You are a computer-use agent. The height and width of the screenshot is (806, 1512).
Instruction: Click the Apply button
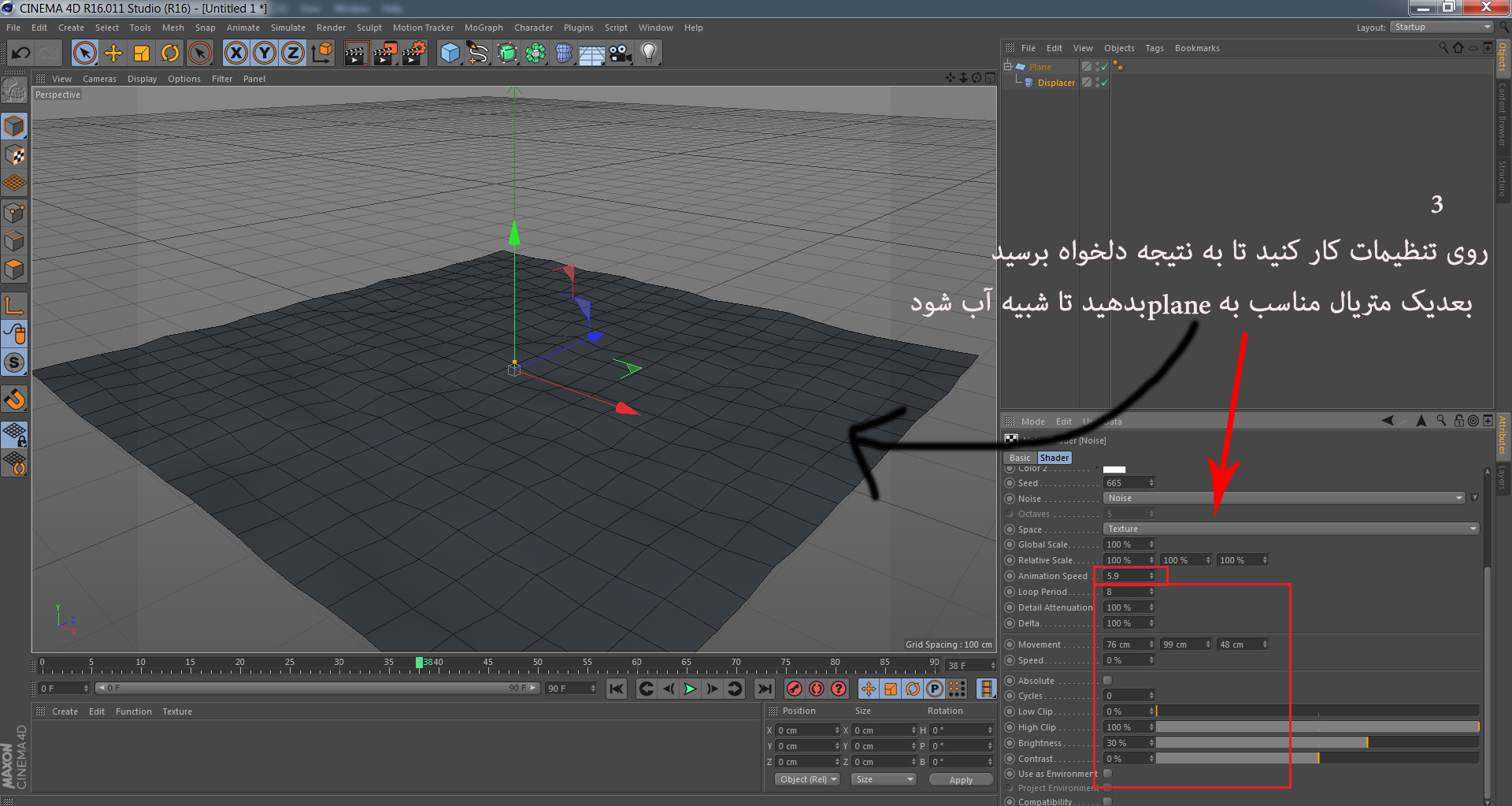point(961,779)
